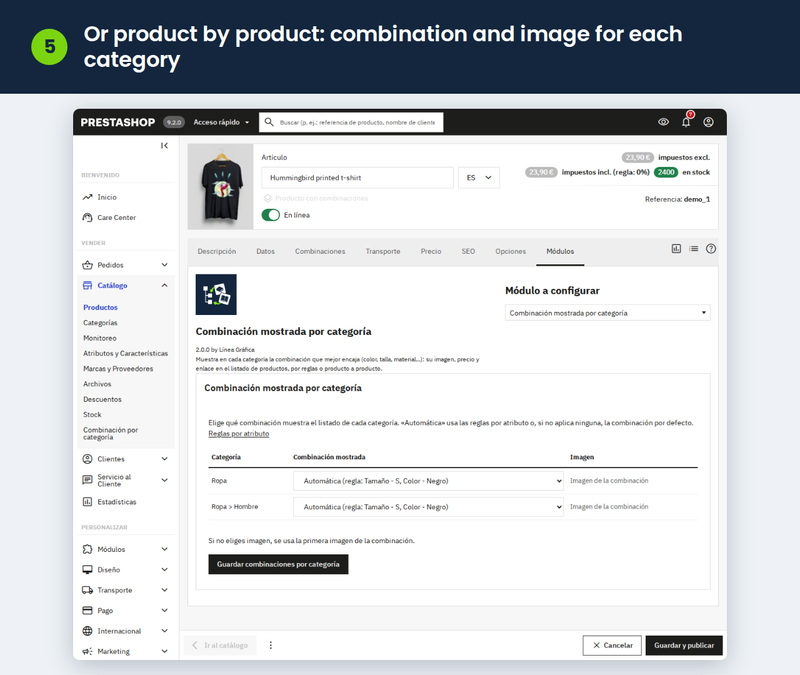Open three-dot more actions menu
The width and height of the screenshot is (800, 675).
[270, 645]
